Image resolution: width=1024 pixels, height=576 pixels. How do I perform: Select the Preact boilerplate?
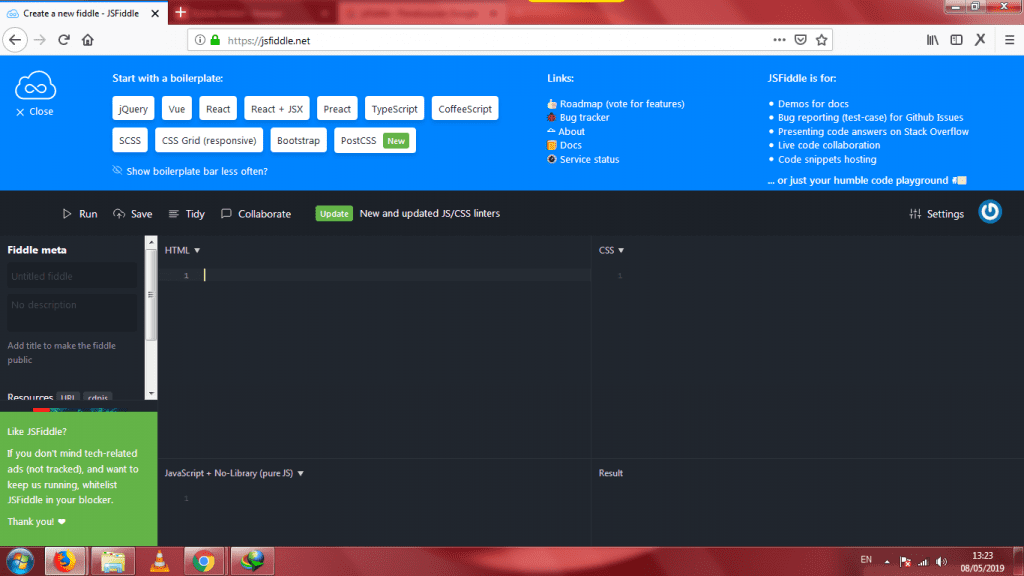coord(337,109)
